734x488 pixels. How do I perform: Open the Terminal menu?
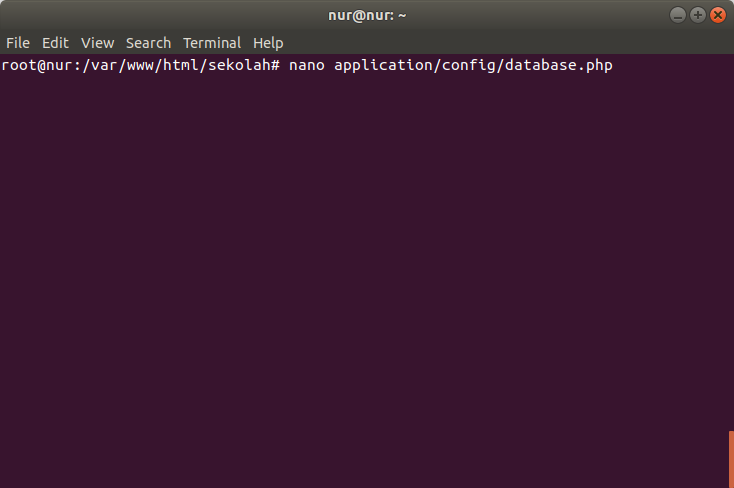pos(212,43)
